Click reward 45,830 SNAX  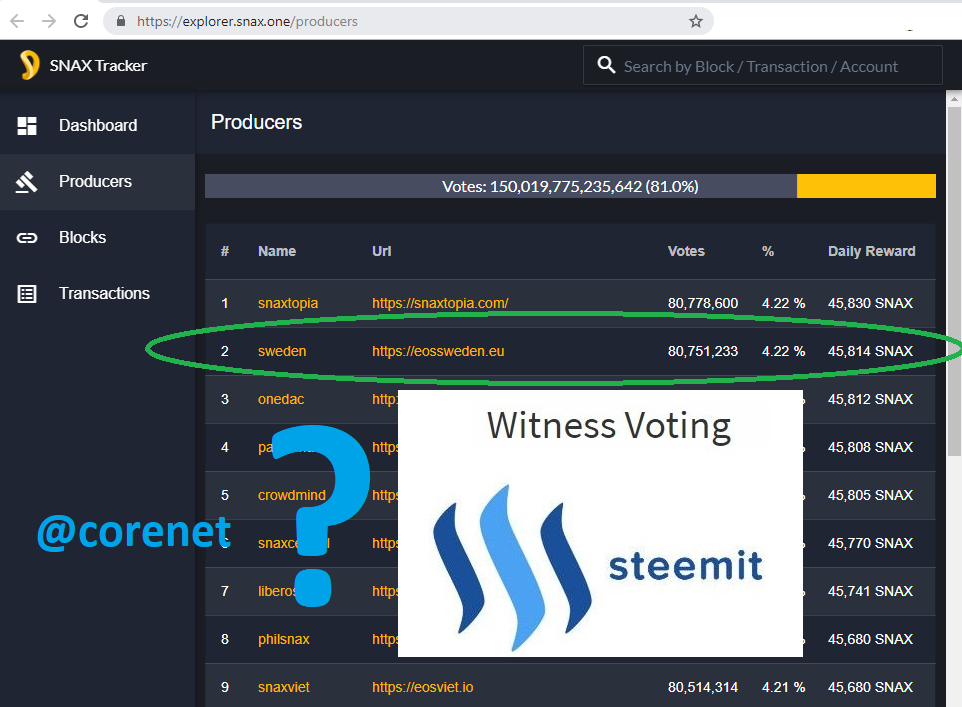pos(870,303)
